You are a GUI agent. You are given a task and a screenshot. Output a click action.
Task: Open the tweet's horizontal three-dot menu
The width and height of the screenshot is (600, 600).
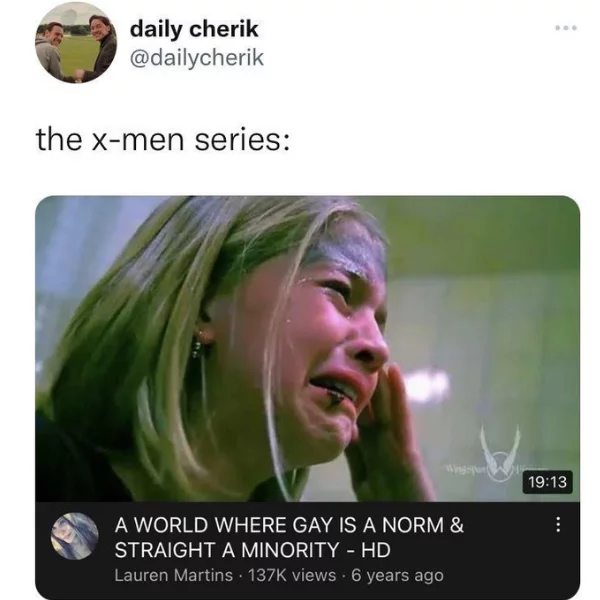(x=566, y=28)
